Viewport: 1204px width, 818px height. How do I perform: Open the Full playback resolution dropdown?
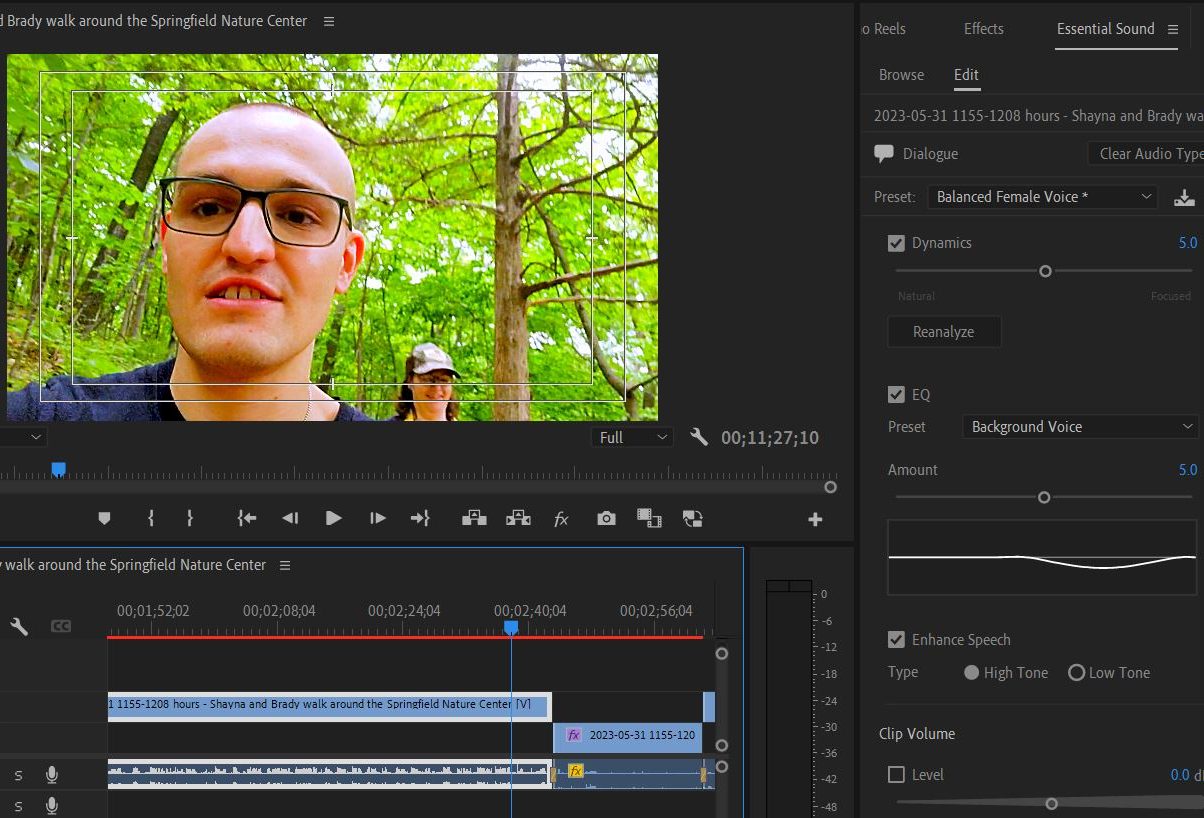632,437
